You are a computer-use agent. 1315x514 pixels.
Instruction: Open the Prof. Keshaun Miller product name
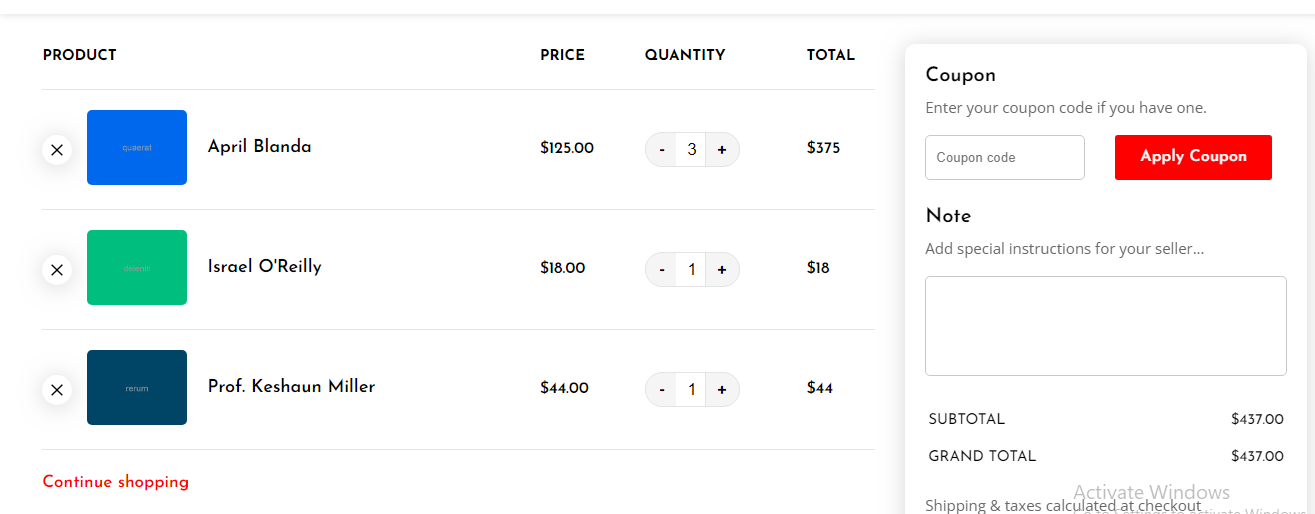291,386
